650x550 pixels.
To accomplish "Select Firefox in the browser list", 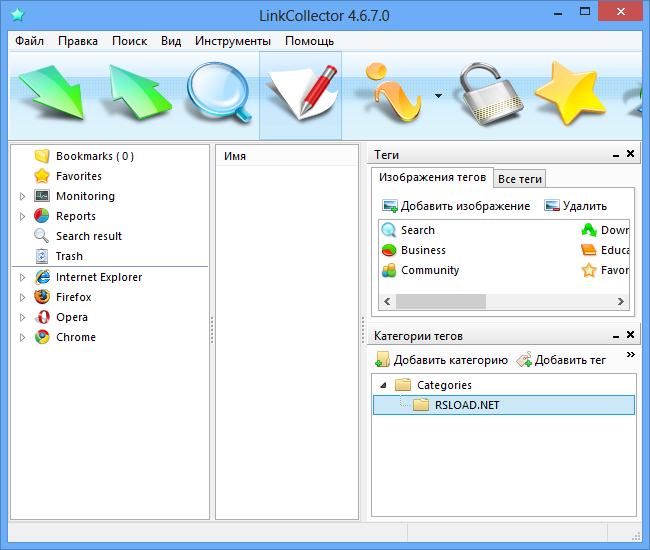I will pyautogui.click(x=63, y=297).
